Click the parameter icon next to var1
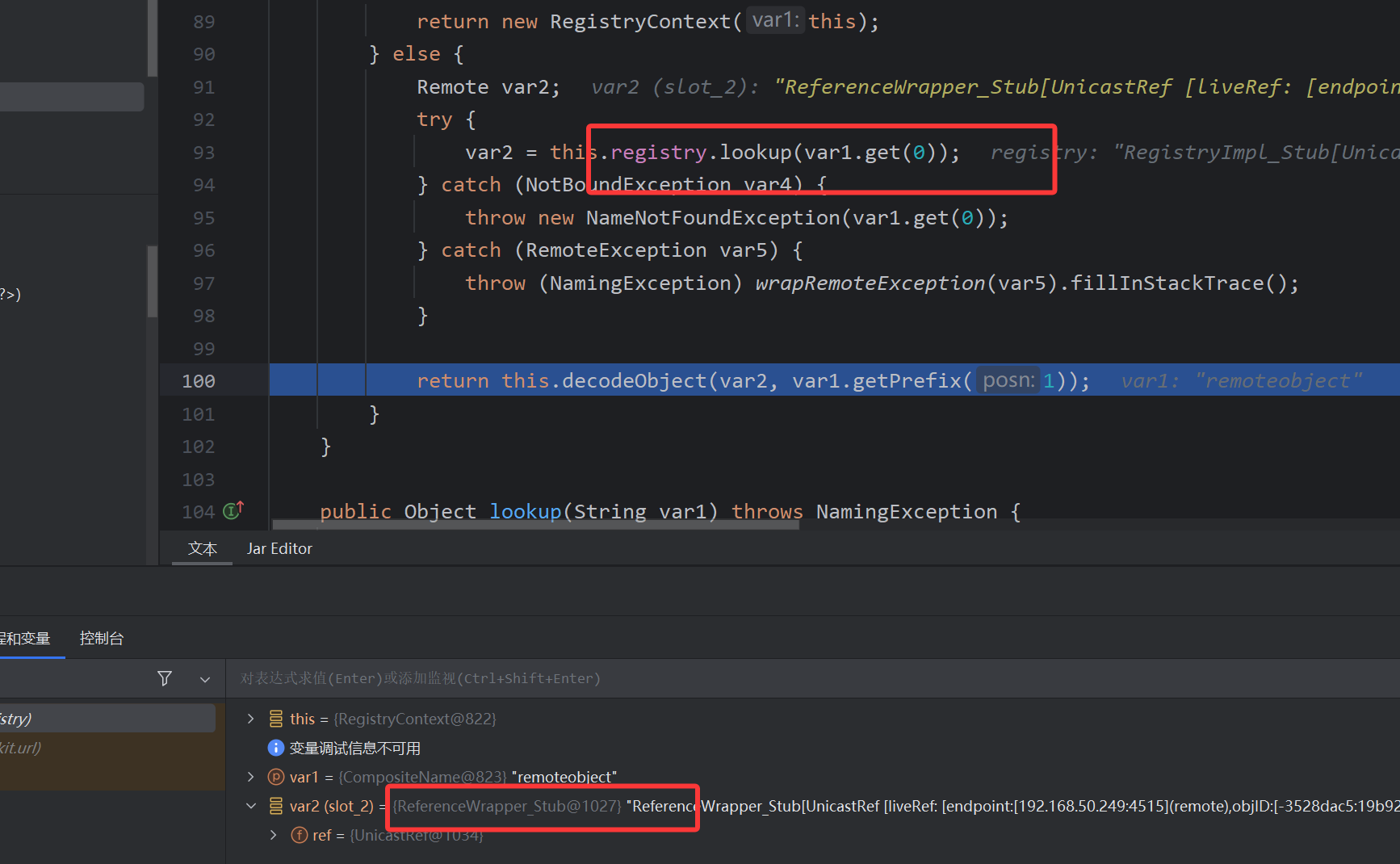The image size is (1400, 864). [x=276, y=777]
